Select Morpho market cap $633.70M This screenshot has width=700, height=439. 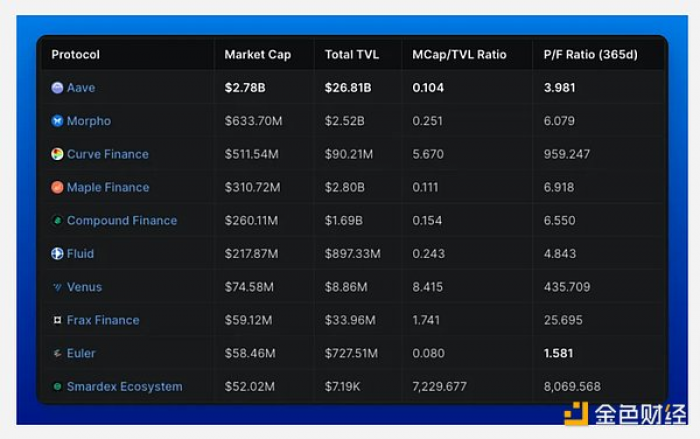click(x=254, y=121)
